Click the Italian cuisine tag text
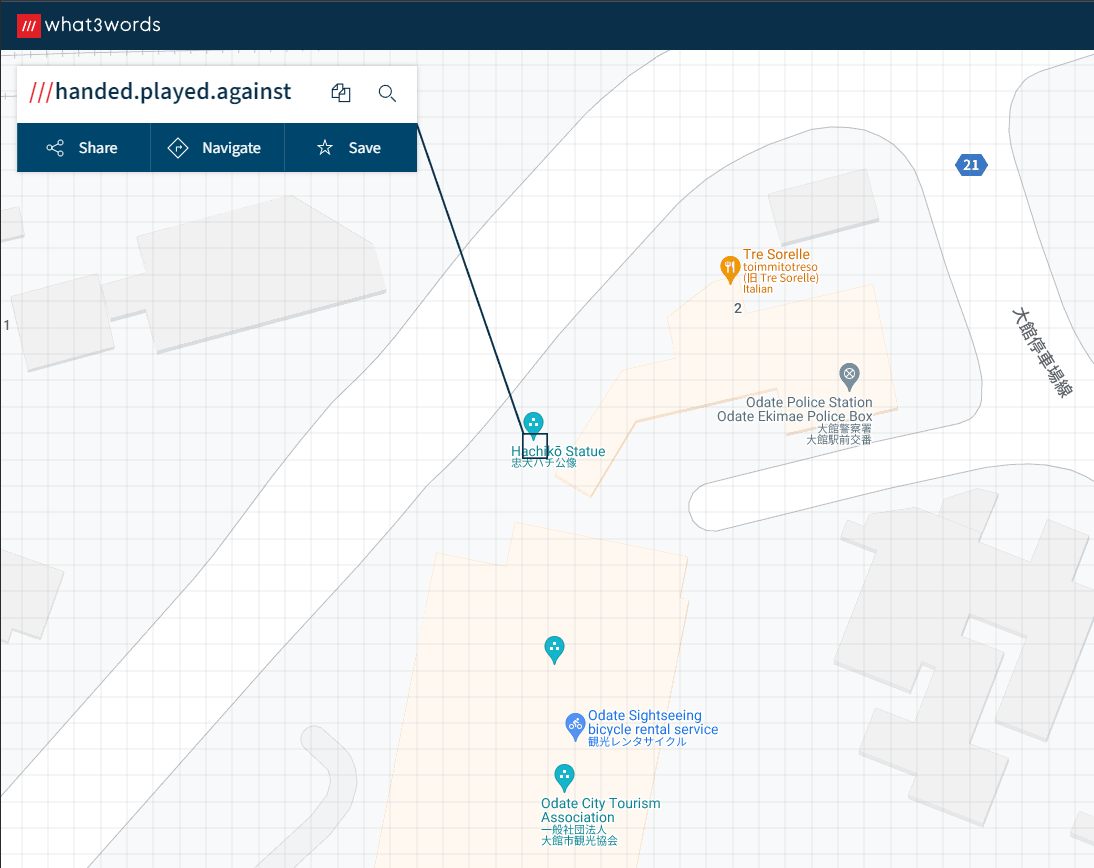The image size is (1094, 868). (758, 289)
